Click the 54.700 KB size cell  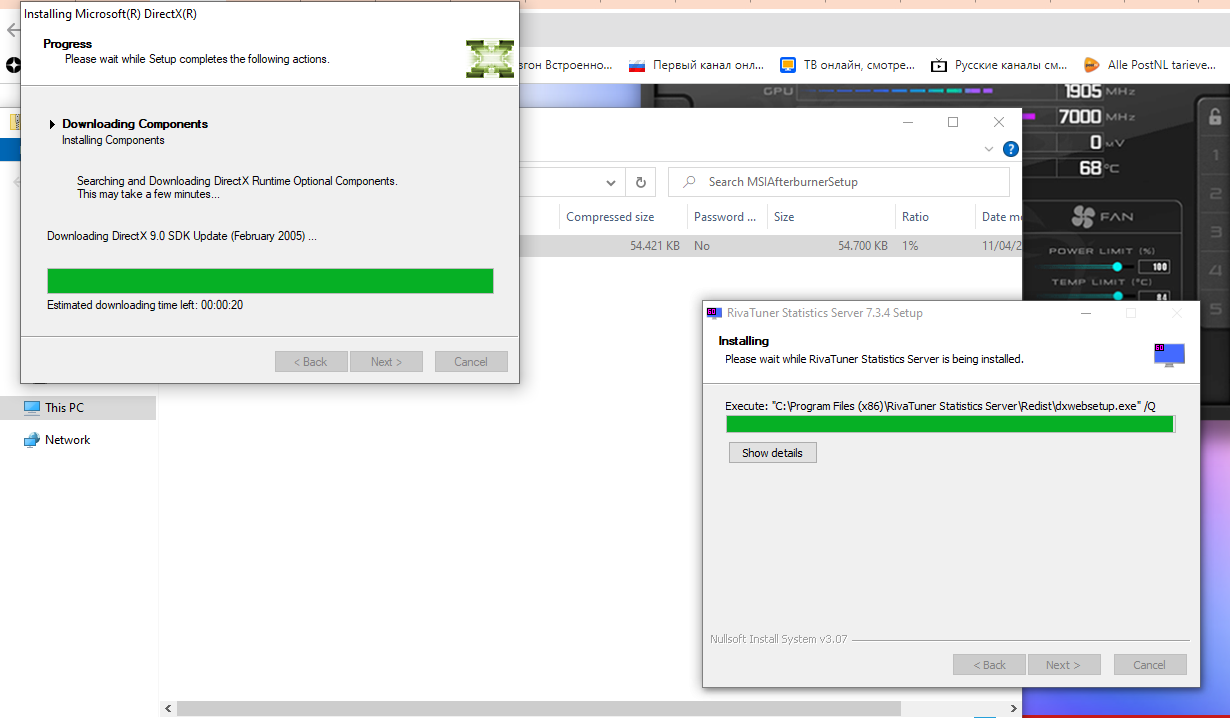click(863, 246)
